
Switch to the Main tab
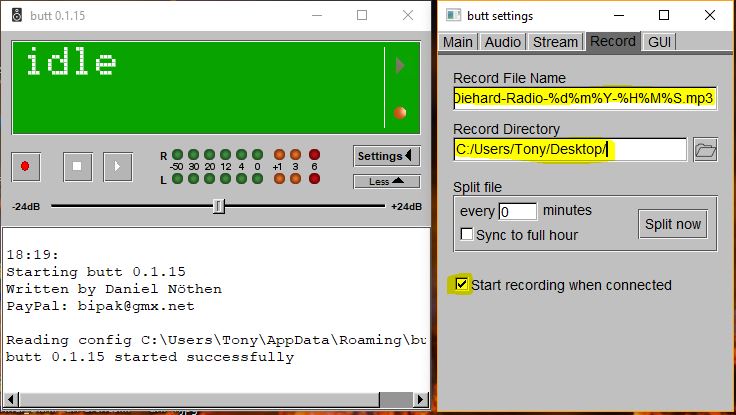pyautogui.click(x=458, y=42)
